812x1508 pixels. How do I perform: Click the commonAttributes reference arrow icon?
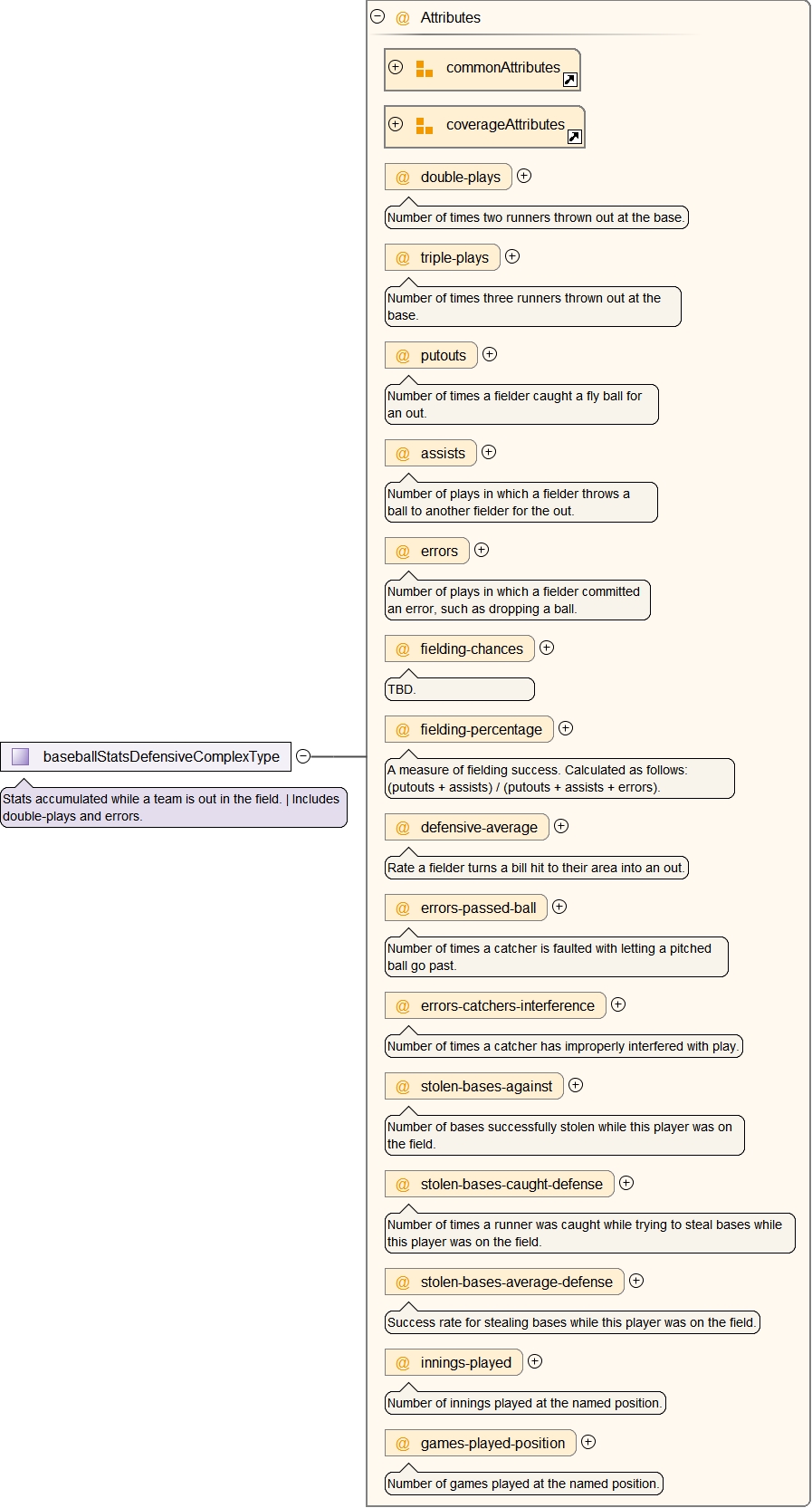tap(569, 80)
